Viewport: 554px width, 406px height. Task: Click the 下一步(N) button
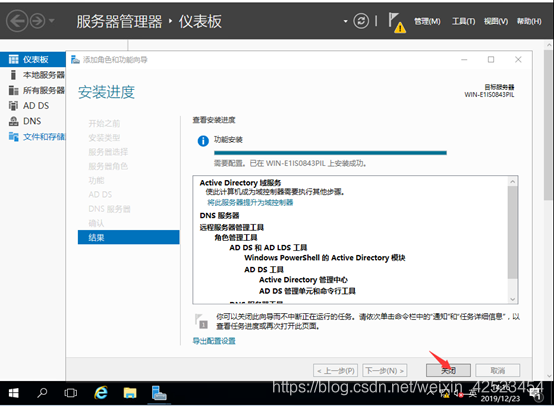(x=384, y=370)
